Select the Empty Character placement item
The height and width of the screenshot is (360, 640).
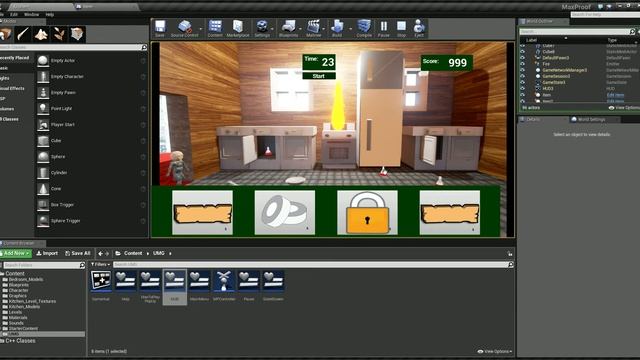click(92, 76)
